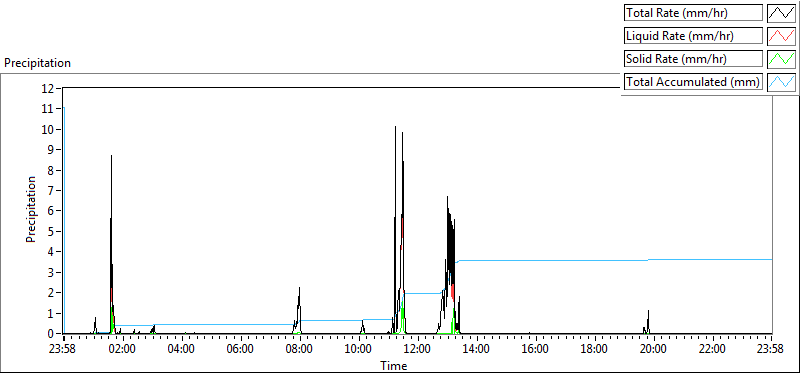Click the 0 value on Y axis
Viewport: 800px width, 373px height.
[52, 334]
